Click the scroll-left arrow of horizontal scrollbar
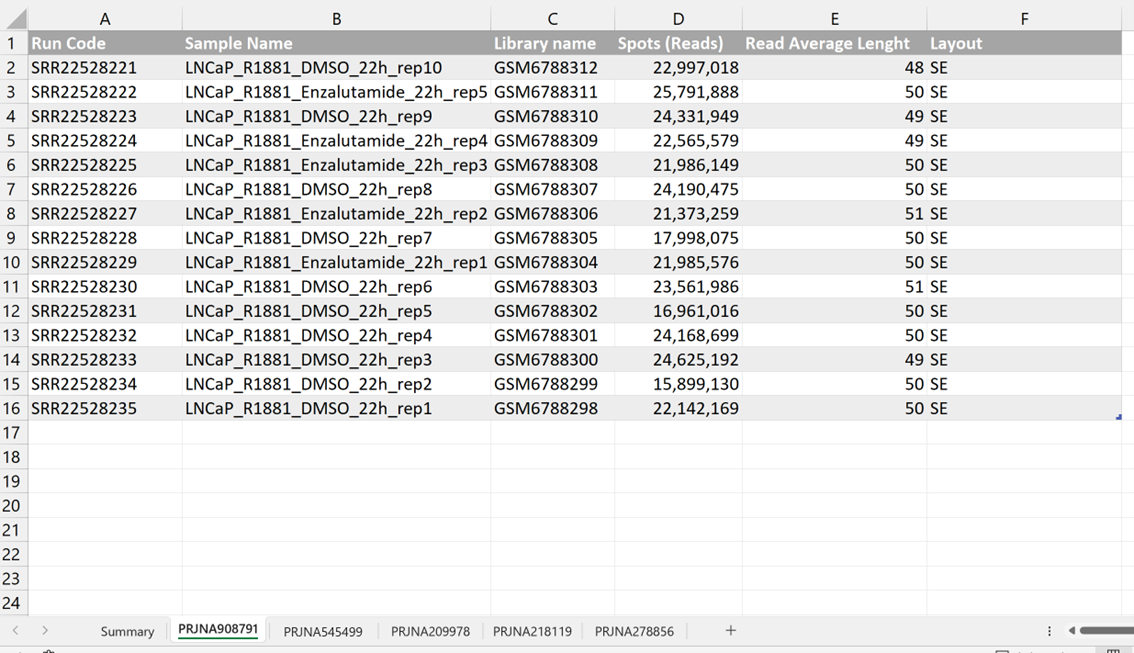1134x653 pixels. [1071, 631]
